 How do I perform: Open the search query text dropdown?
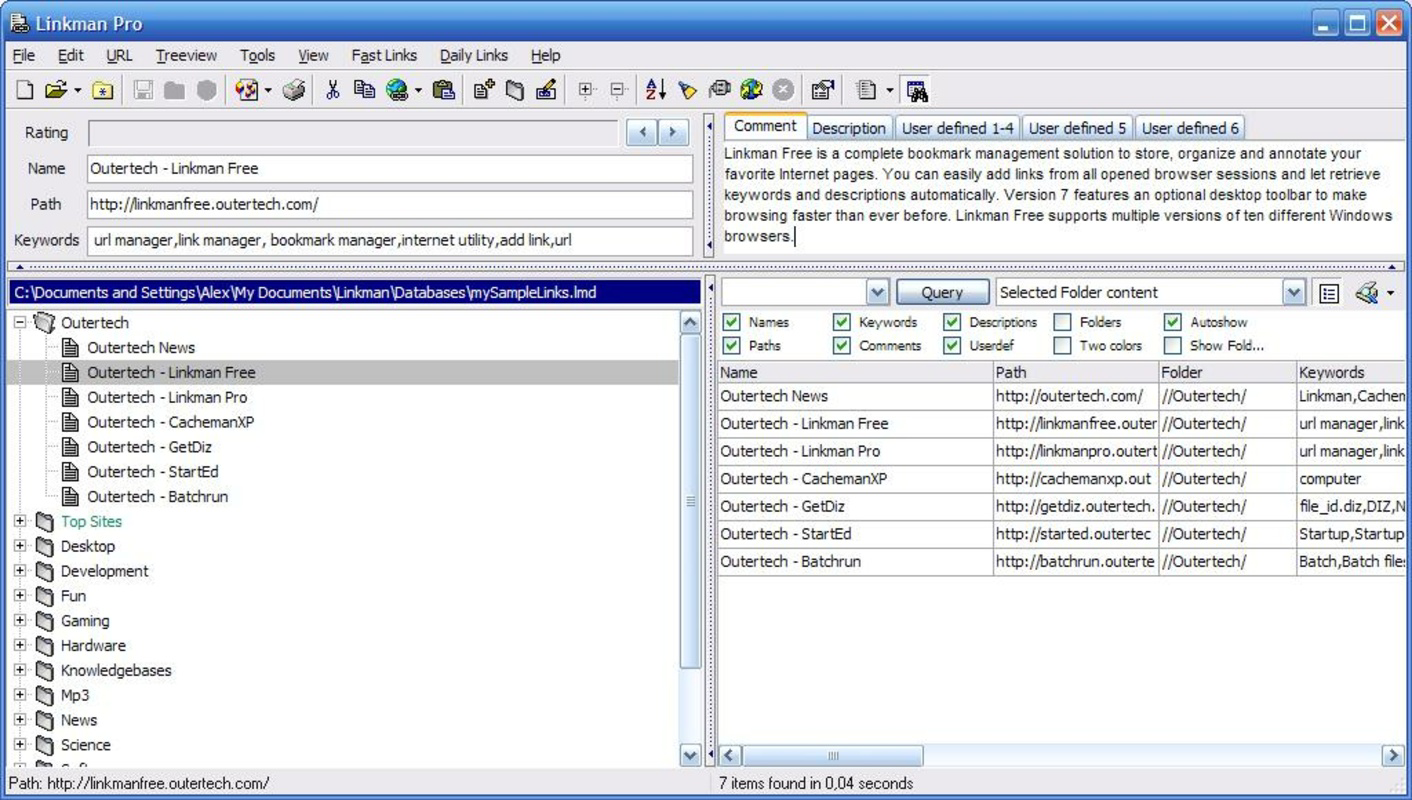coord(877,293)
